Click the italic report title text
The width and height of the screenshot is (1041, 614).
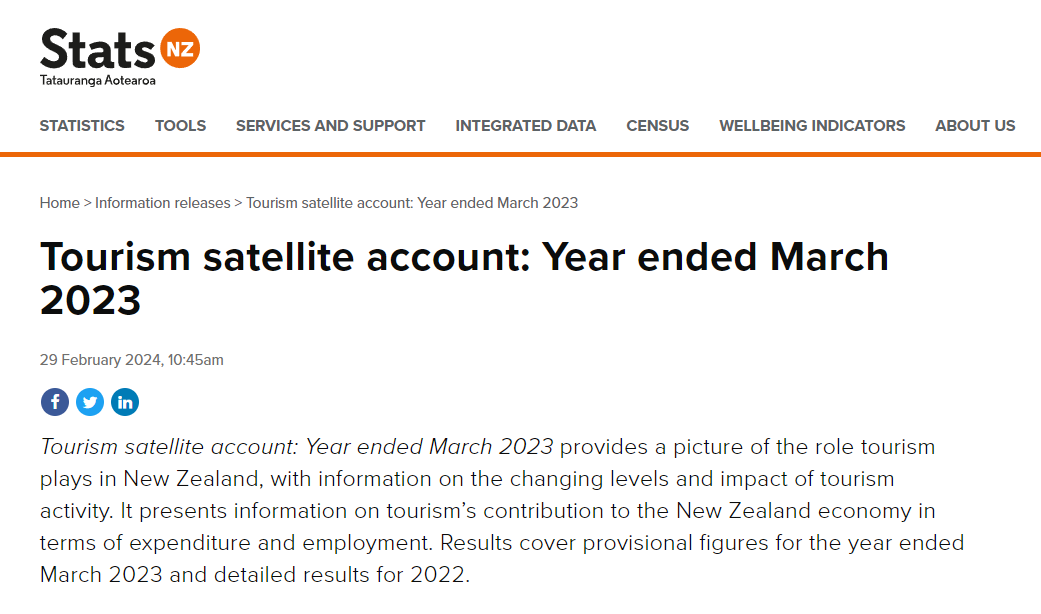point(296,447)
